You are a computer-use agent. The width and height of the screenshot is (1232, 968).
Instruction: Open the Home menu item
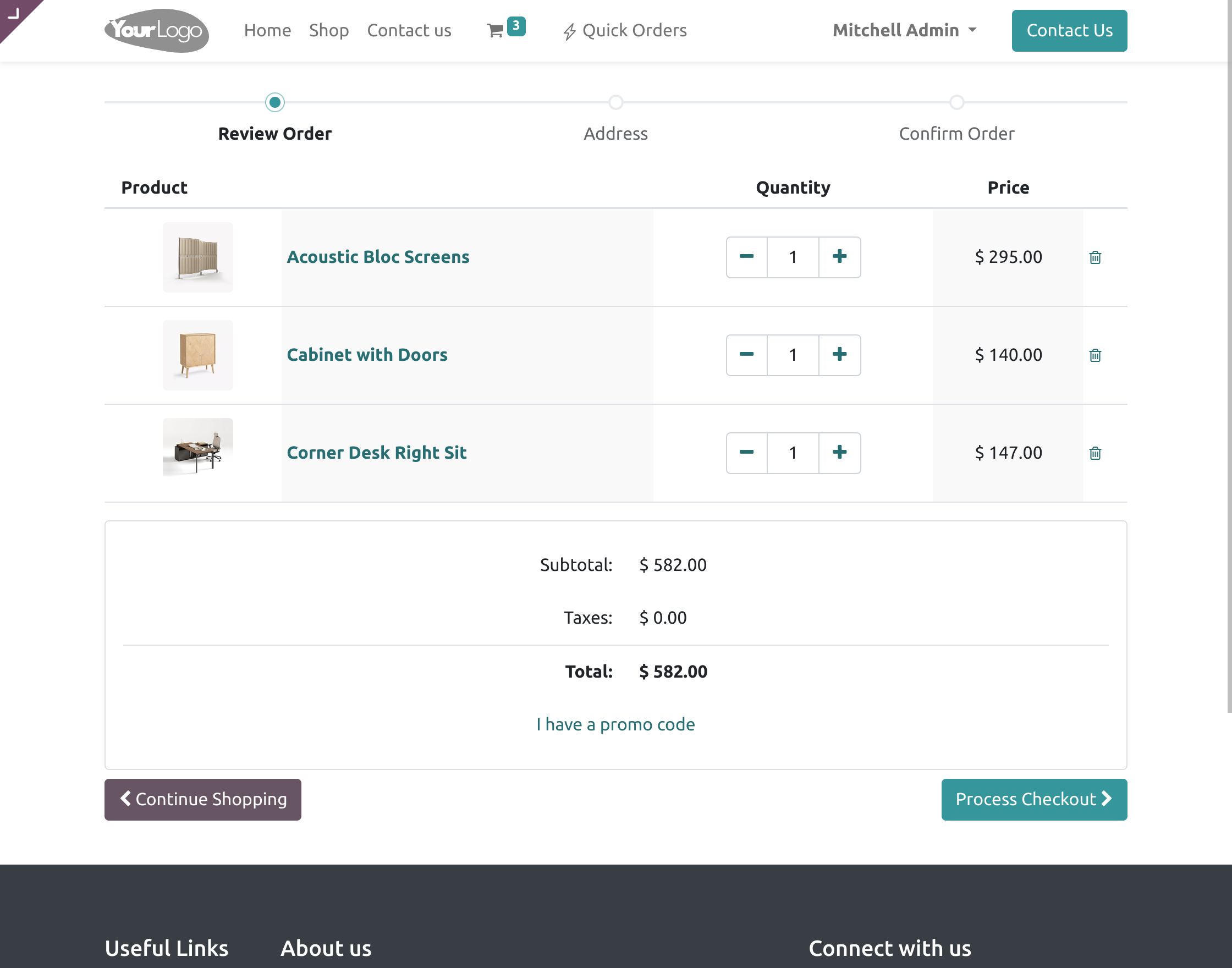[x=267, y=31]
